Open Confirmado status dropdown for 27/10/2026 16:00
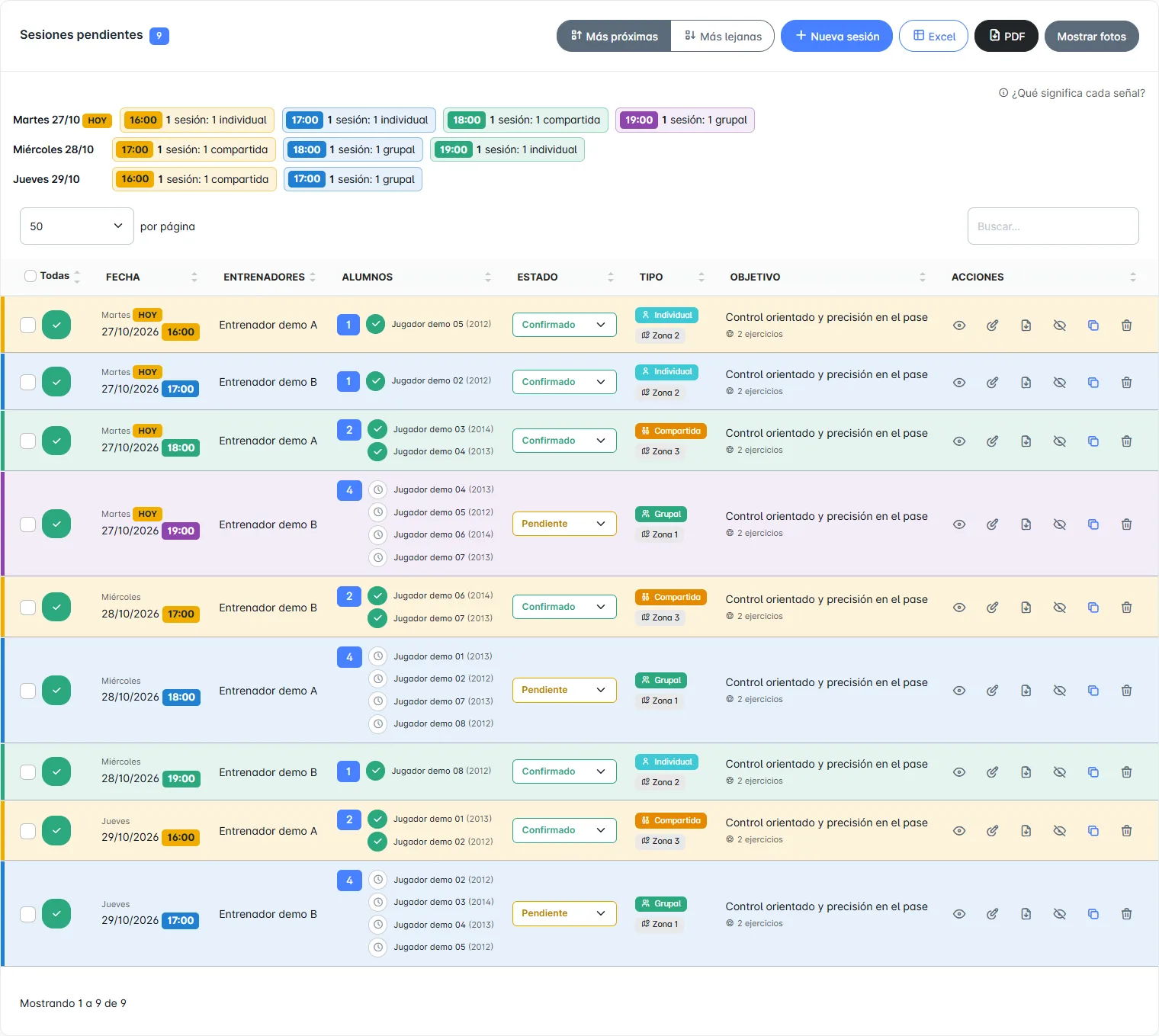1159x1036 pixels. point(564,325)
